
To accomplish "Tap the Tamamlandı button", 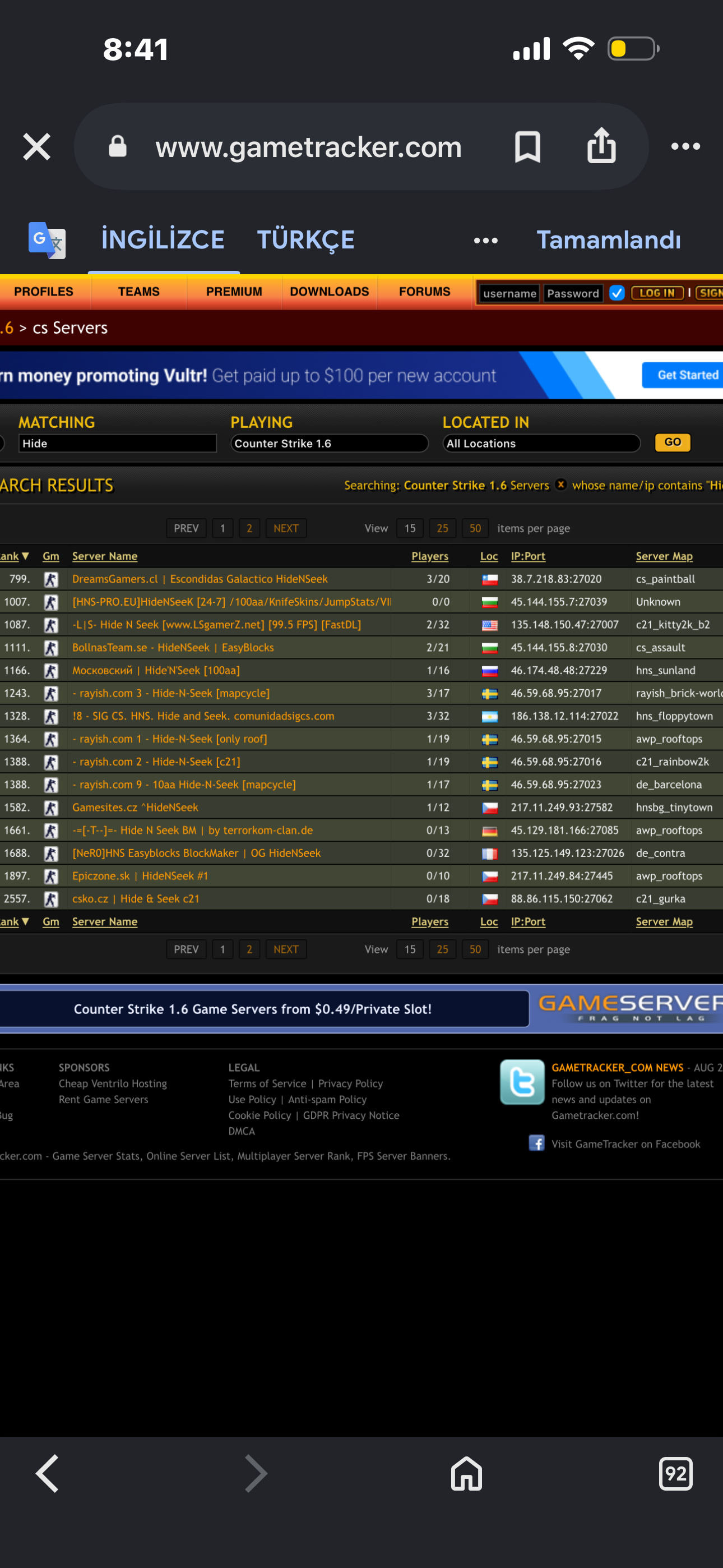I will coord(608,240).
